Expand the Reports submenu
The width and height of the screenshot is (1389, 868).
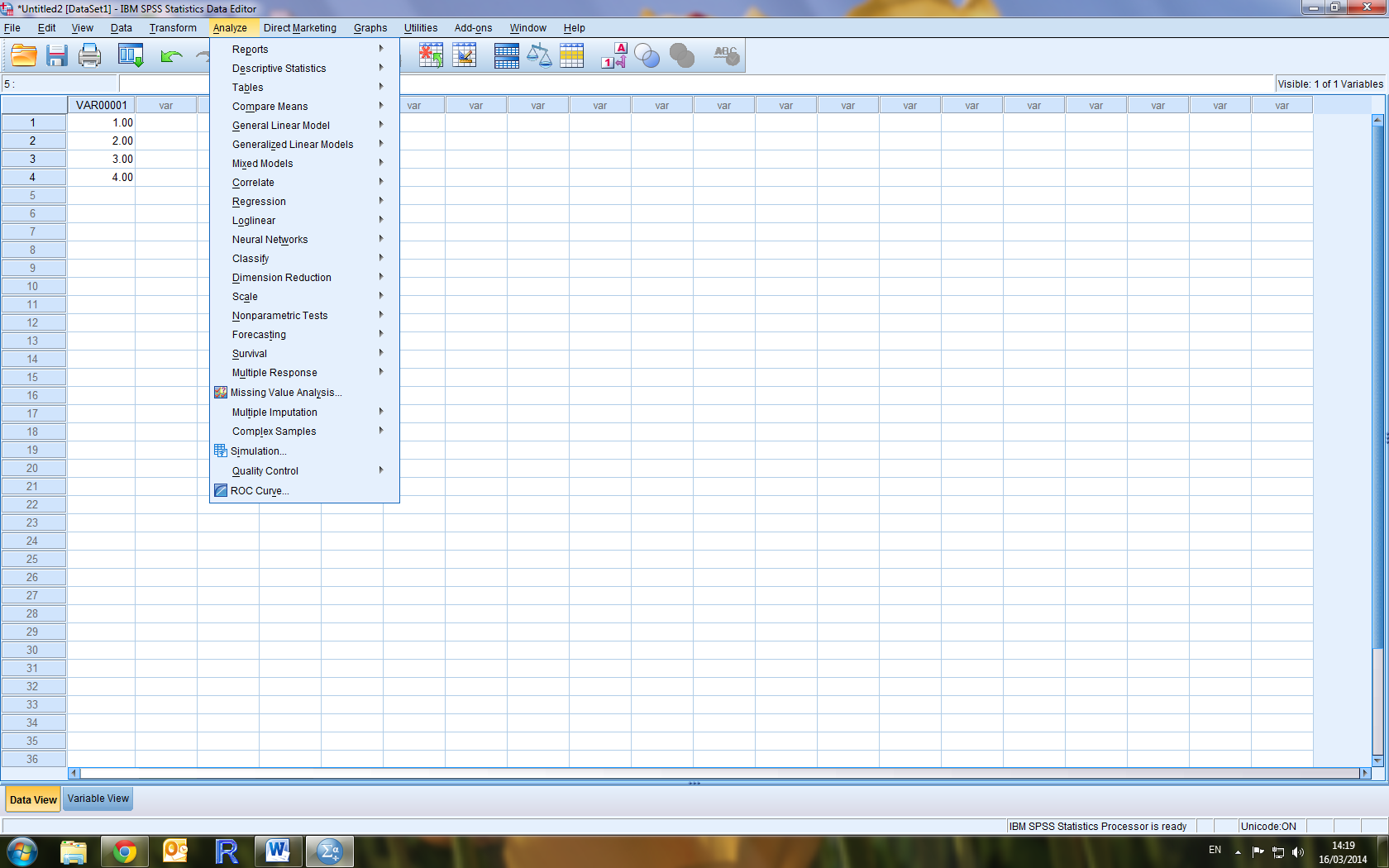(x=304, y=50)
